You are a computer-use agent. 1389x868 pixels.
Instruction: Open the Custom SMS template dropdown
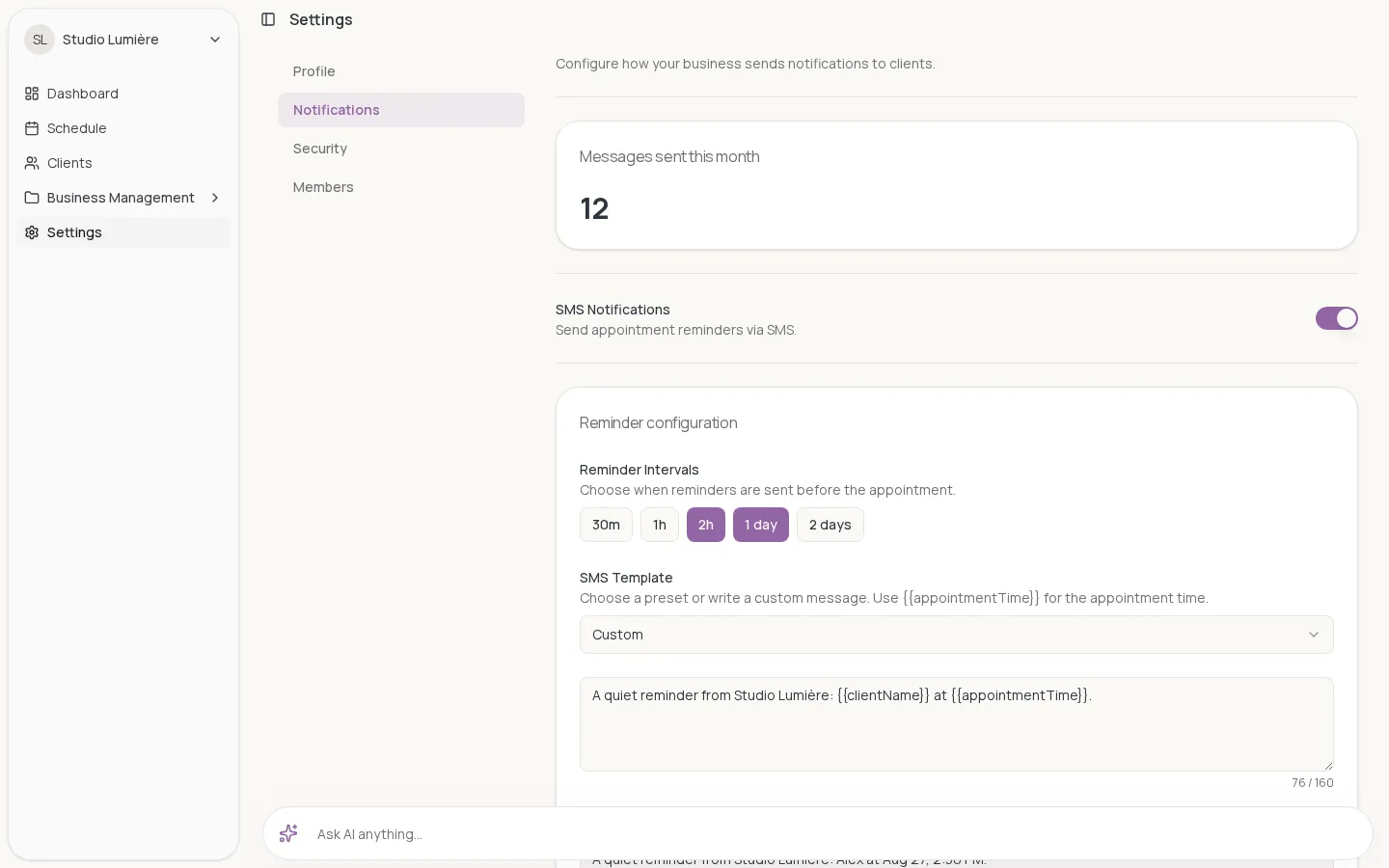(956, 635)
